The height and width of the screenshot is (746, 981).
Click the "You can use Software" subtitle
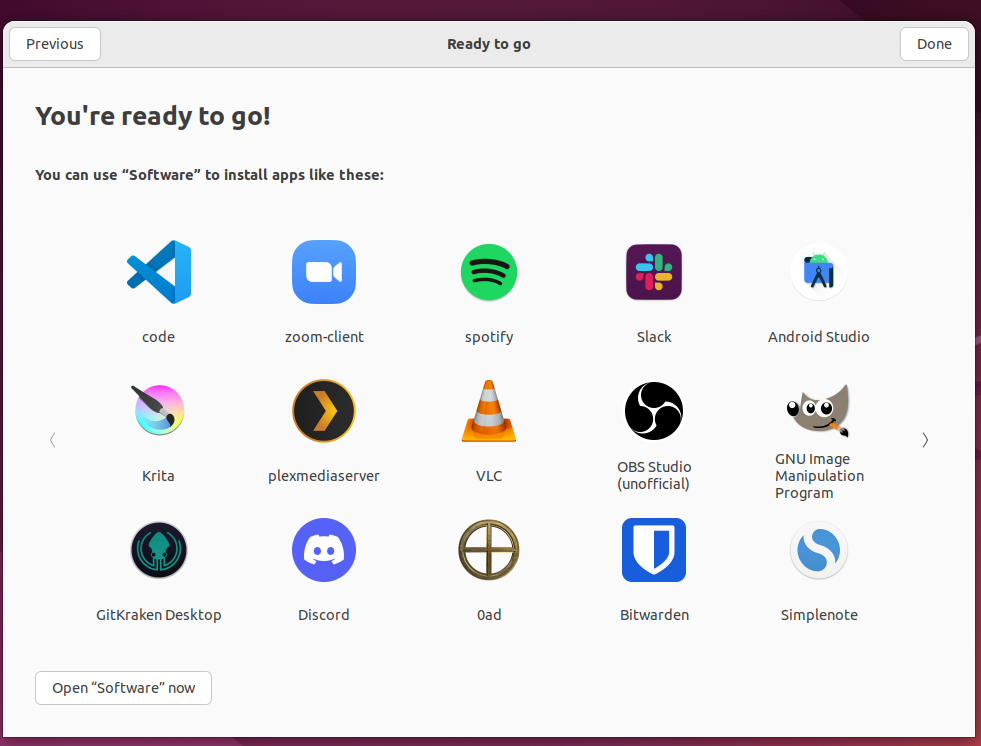(x=210, y=175)
